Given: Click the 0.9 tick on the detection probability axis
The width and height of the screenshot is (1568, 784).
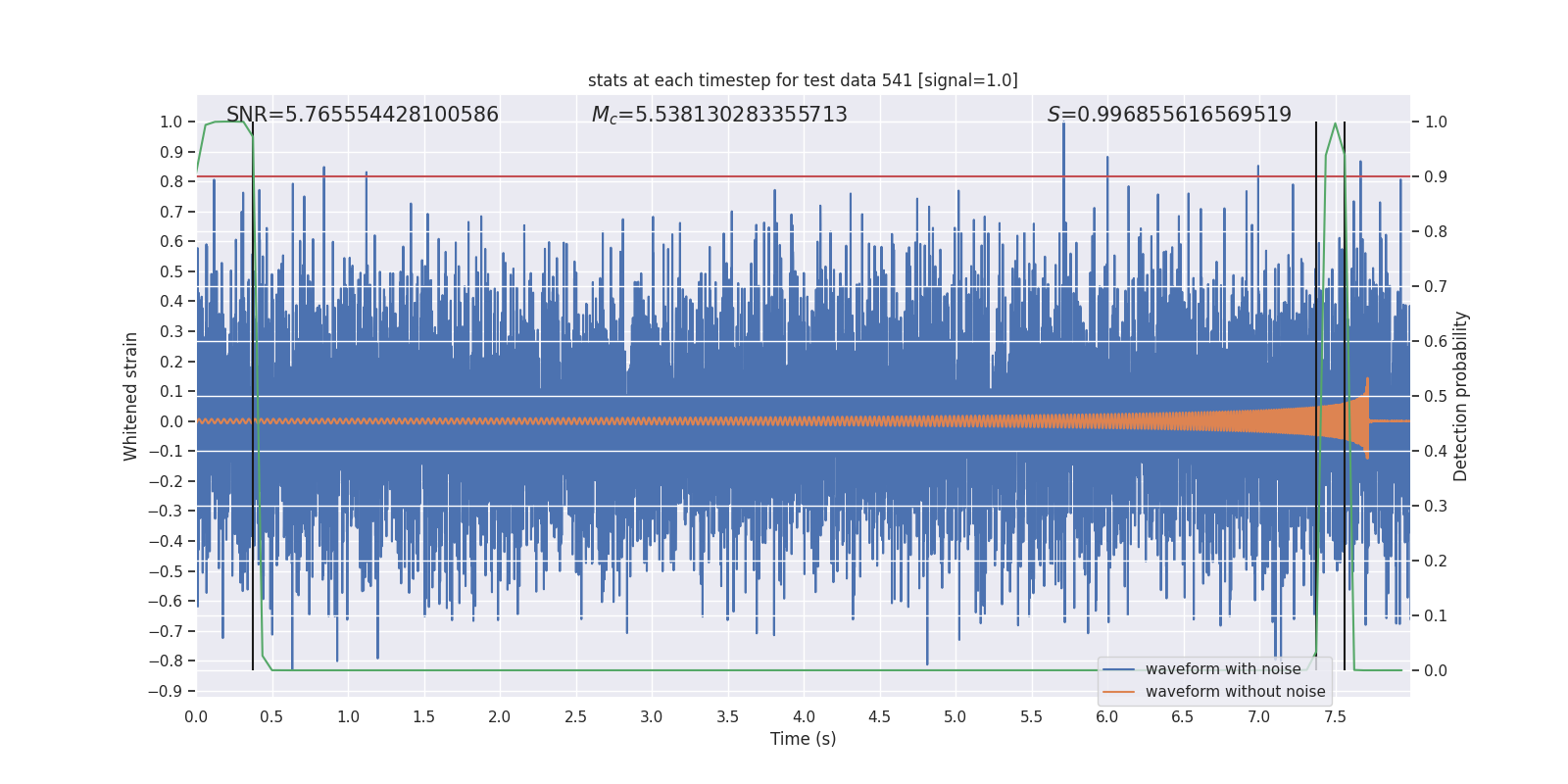Looking at the screenshot, I should coord(1436,177).
